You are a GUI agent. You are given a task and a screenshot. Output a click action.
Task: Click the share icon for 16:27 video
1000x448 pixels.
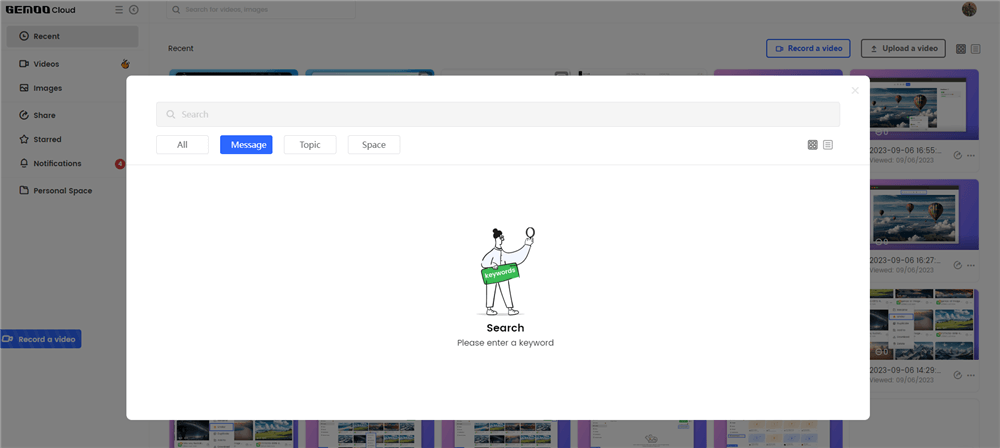click(x=957, y=265)
